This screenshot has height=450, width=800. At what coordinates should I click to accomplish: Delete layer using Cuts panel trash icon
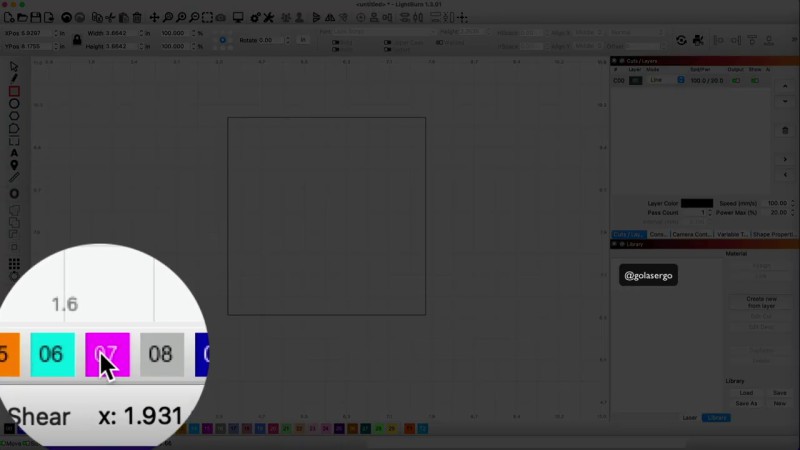tap(785, 130)
